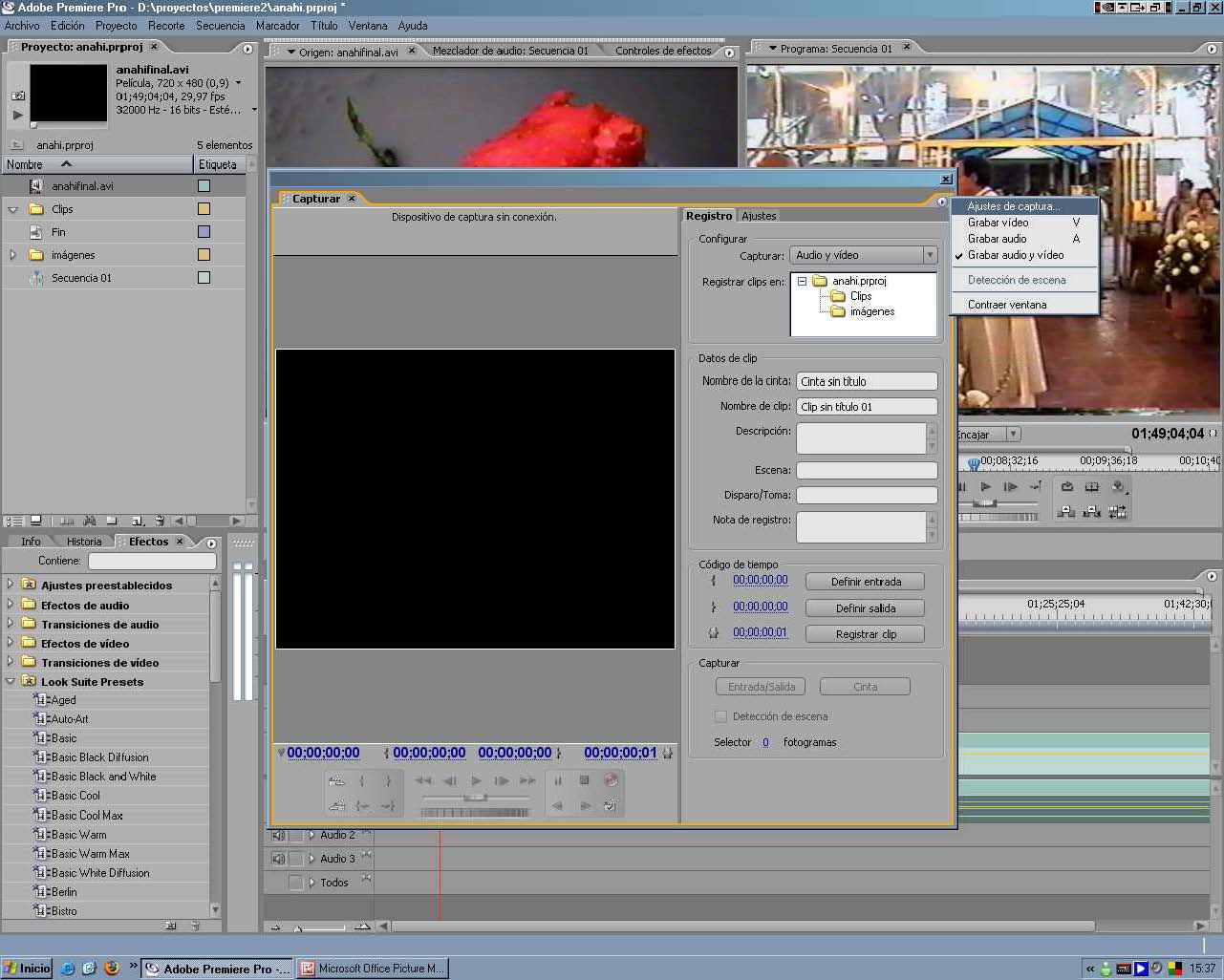This screenshot has width=1224, height=980.
Task: Click the speaker icon on Audio 2 track
Action: [x=278, y=835]
